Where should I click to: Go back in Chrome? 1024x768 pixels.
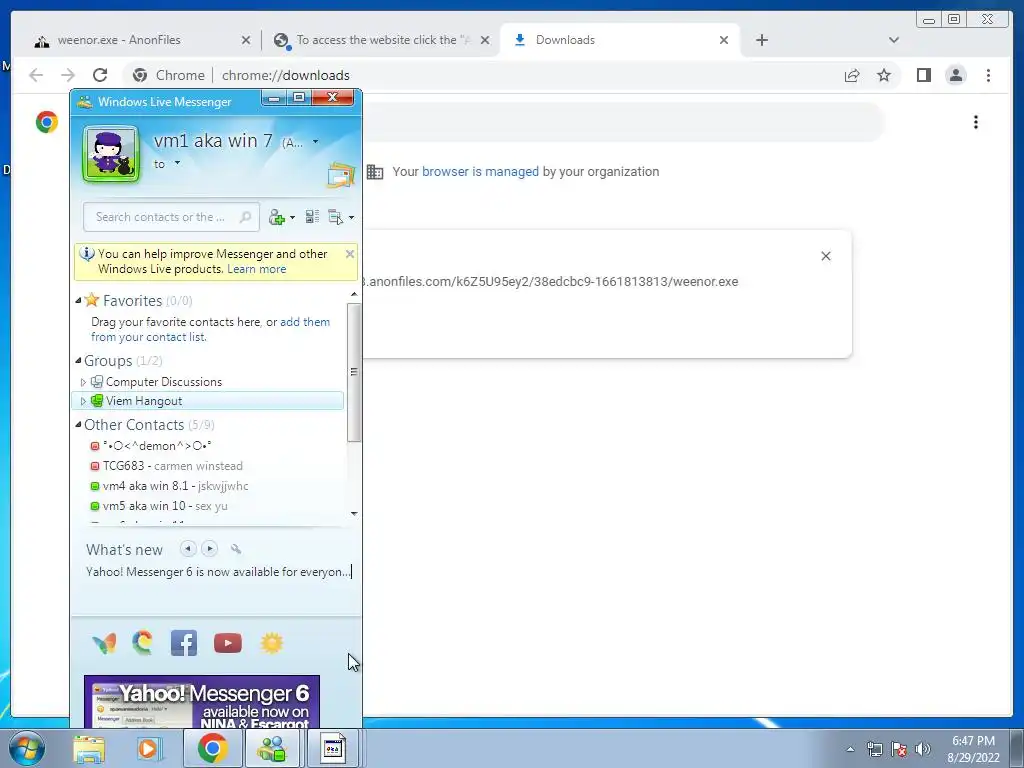click(36, 75)
